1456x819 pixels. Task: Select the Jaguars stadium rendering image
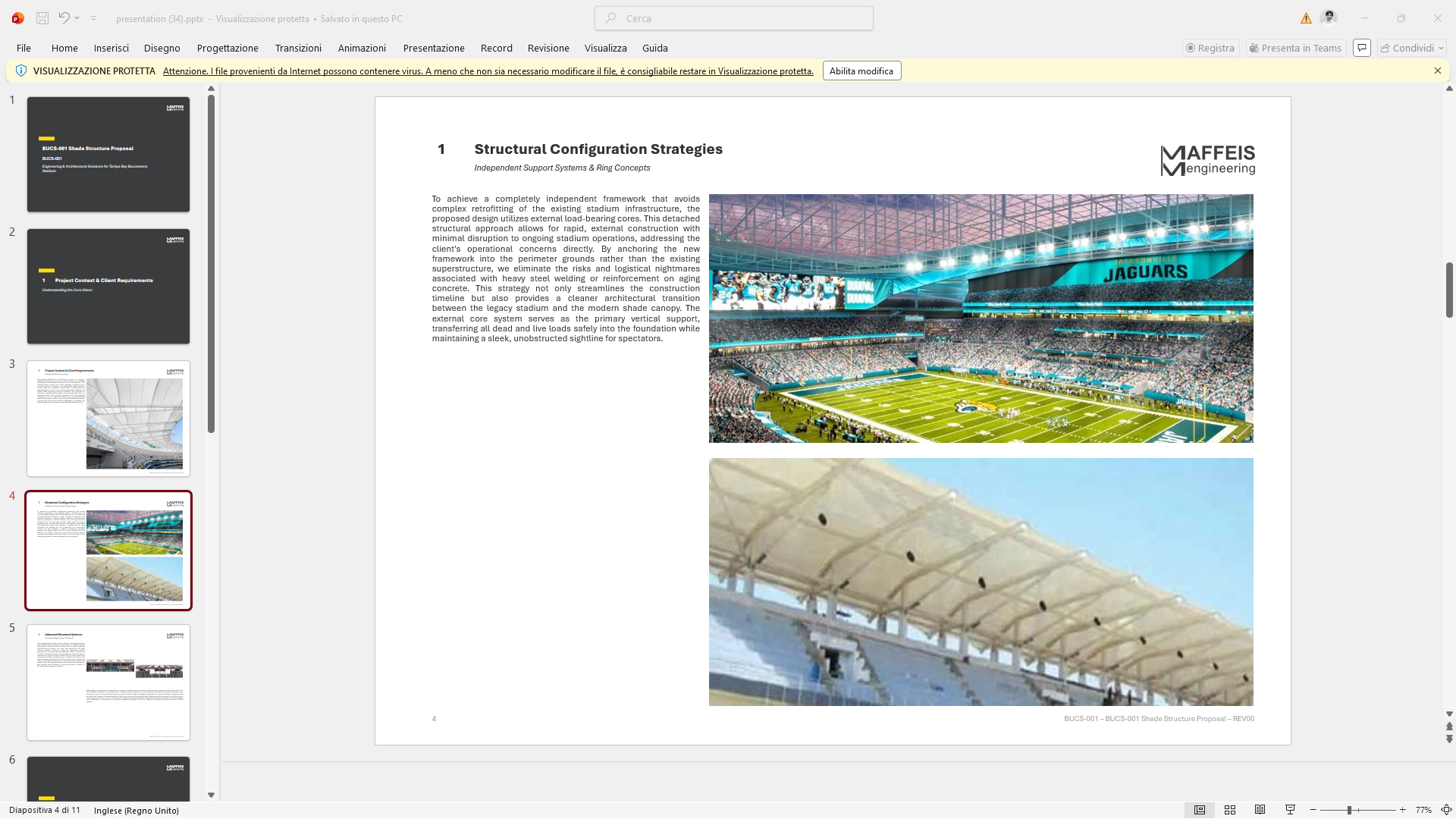point(981,318)
